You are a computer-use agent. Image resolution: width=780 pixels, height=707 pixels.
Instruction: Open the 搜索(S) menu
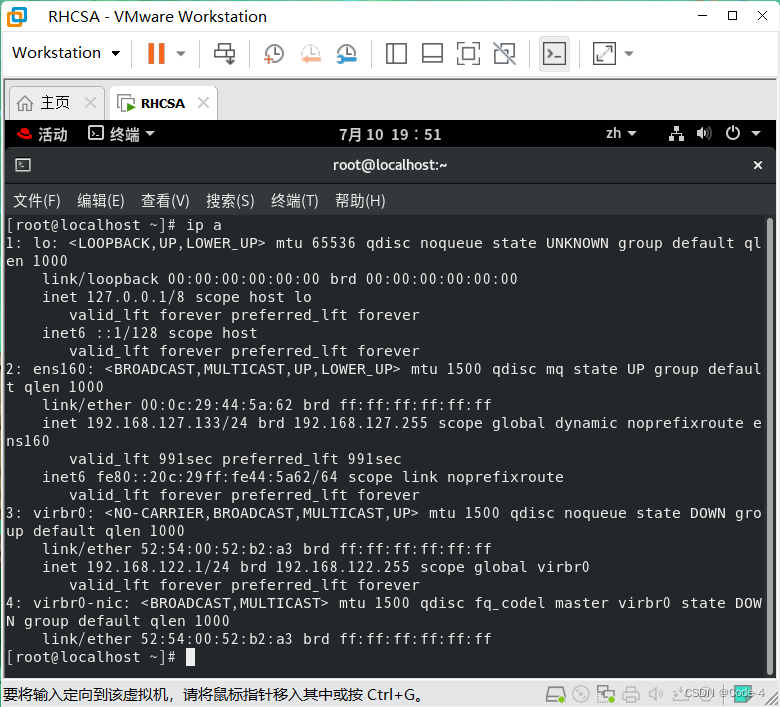tap(230, 201)
